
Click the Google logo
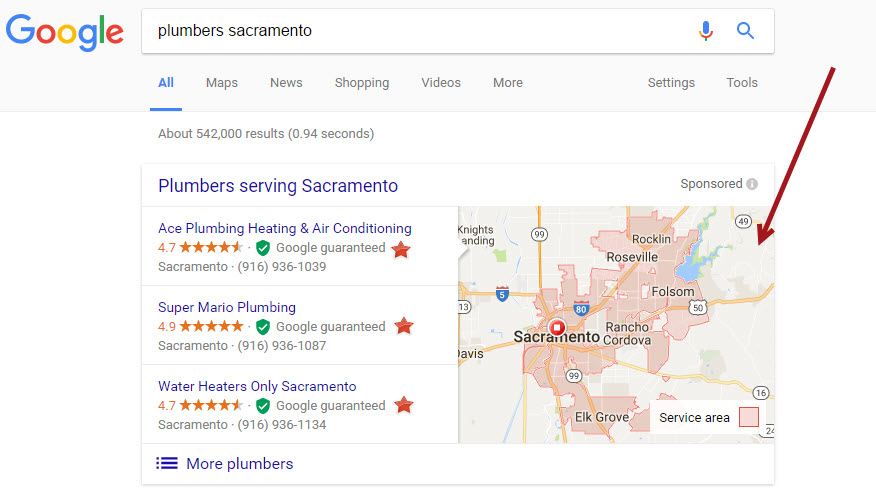pyautogui.click(x=65, y=32)
